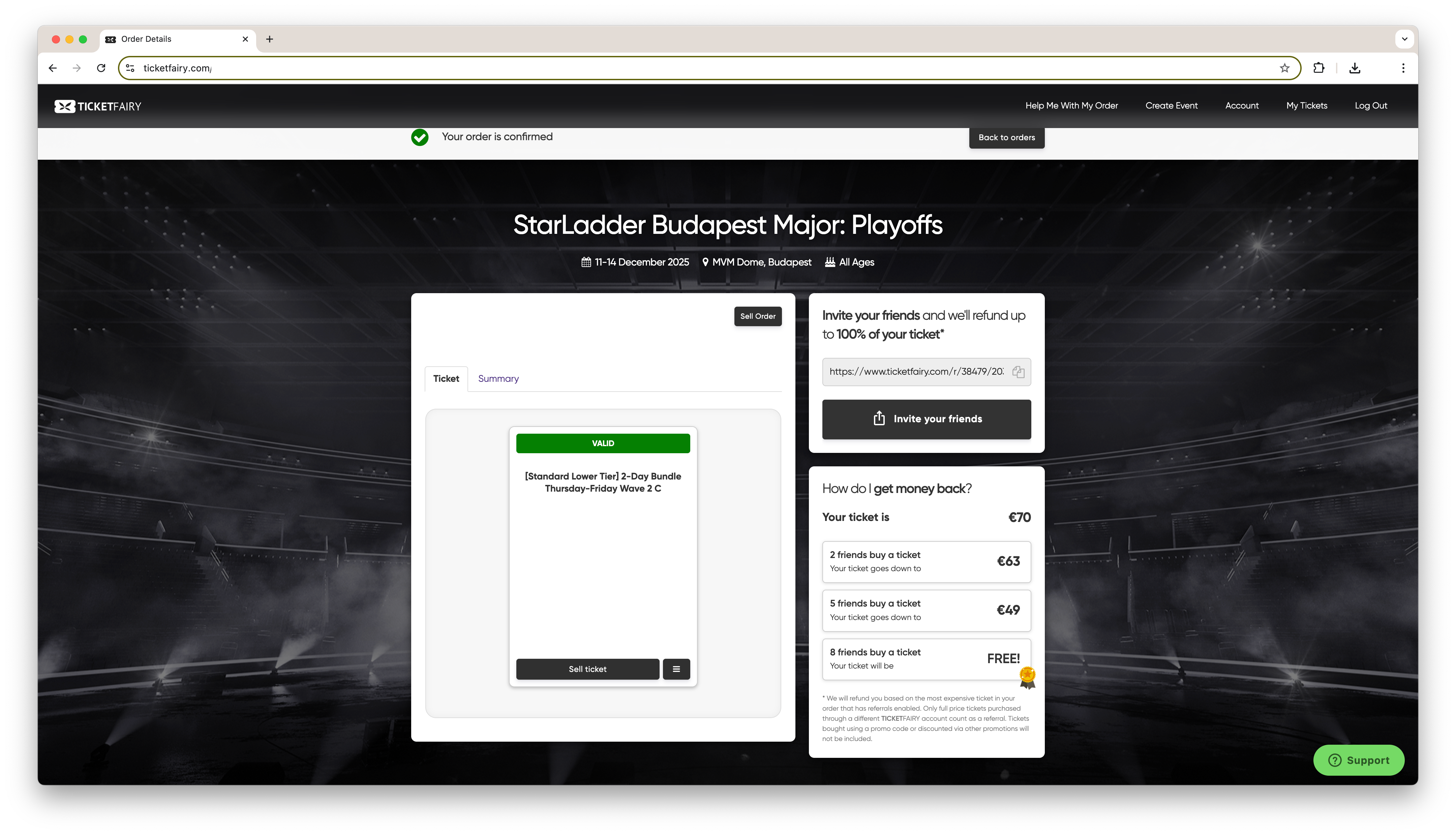Screen dimensions: 1456x835
Task: Switch to the Summary tab
Action: pos(498,378)
